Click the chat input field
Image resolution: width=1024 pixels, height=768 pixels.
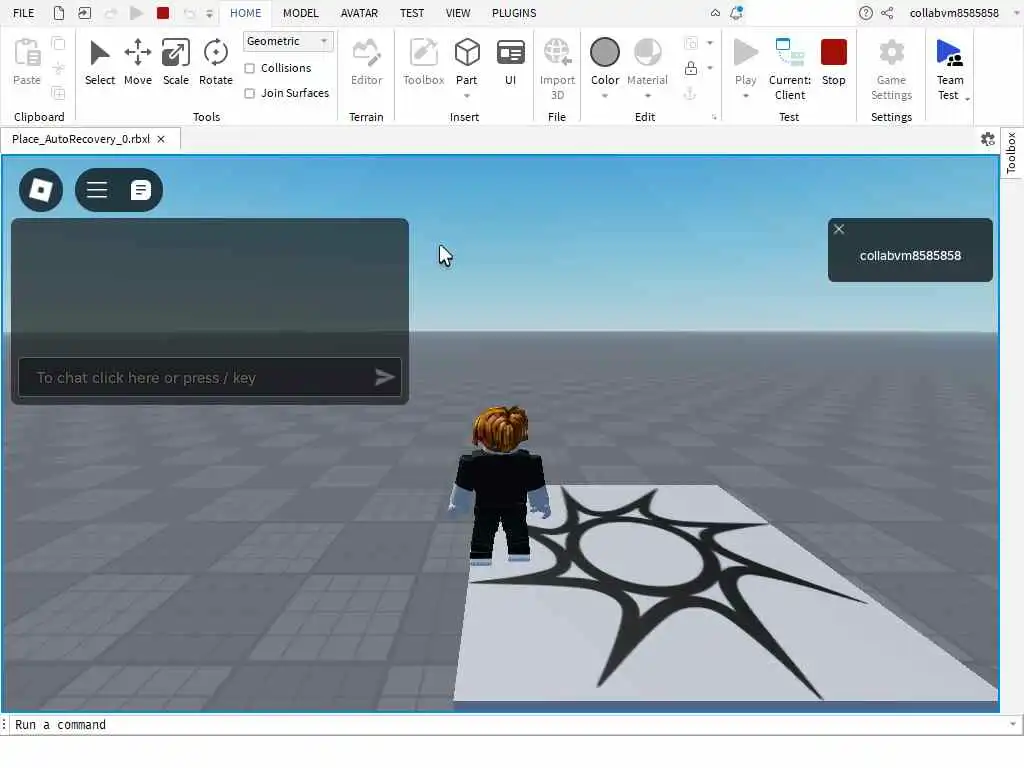(210, 377)
